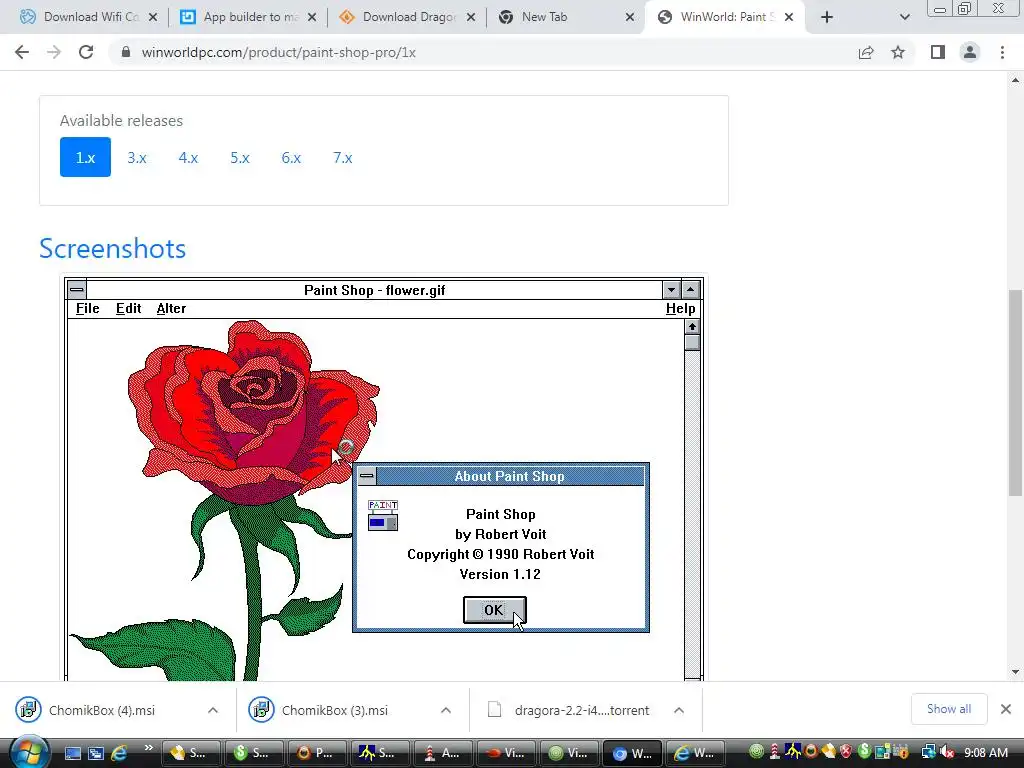Expand dragora torrent download options
Screen dimensions: 1024x768
point(679,710)
